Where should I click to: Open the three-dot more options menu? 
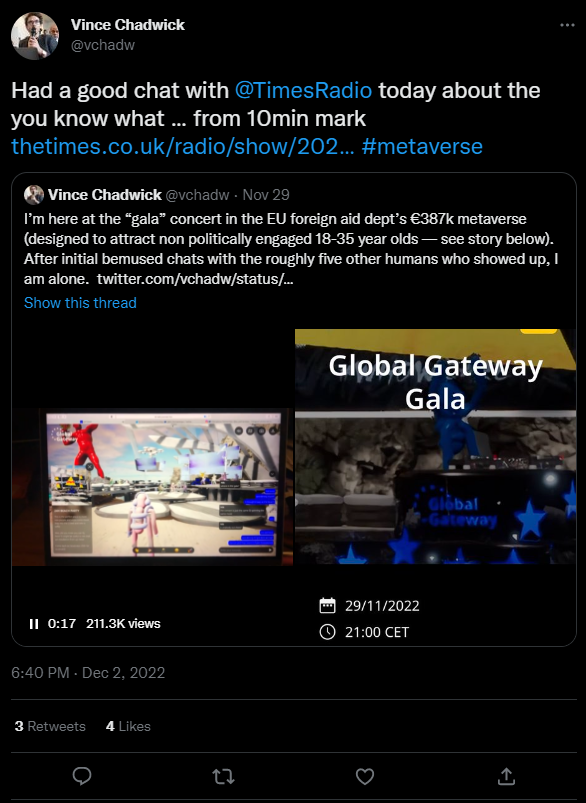(567, 25)
